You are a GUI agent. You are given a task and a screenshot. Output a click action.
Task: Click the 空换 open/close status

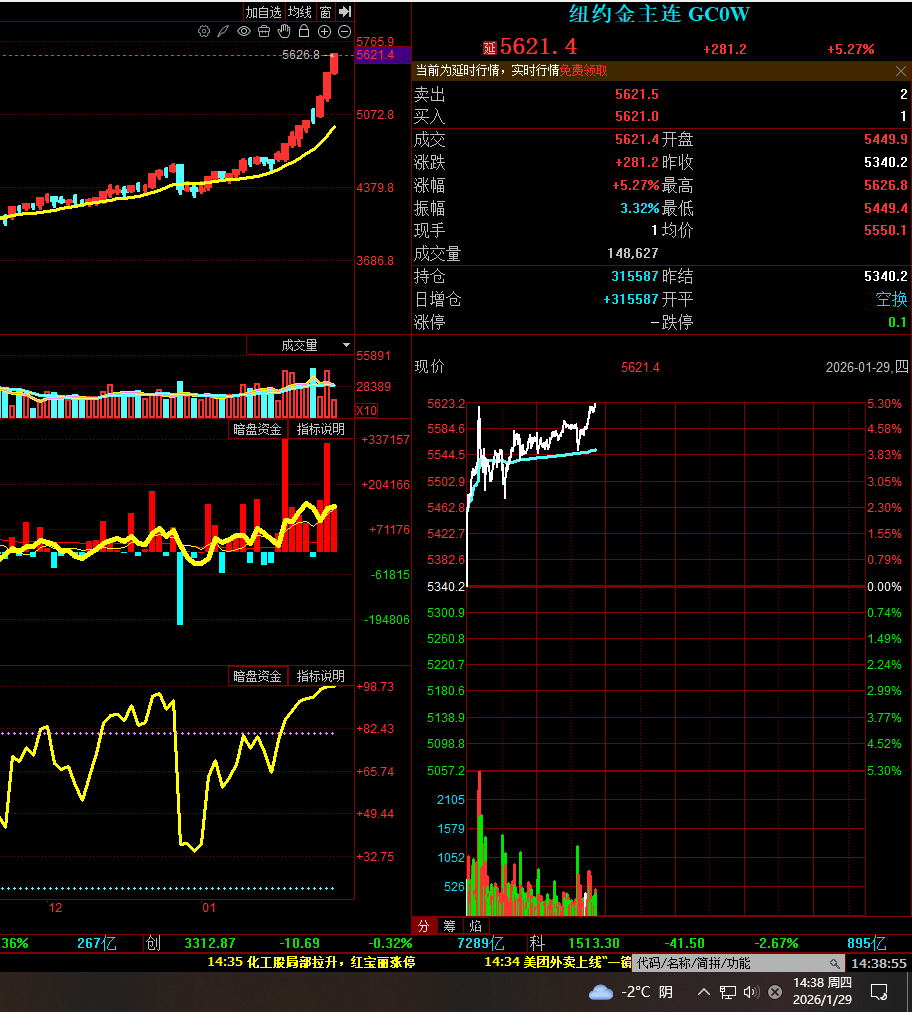coord(891,299)
